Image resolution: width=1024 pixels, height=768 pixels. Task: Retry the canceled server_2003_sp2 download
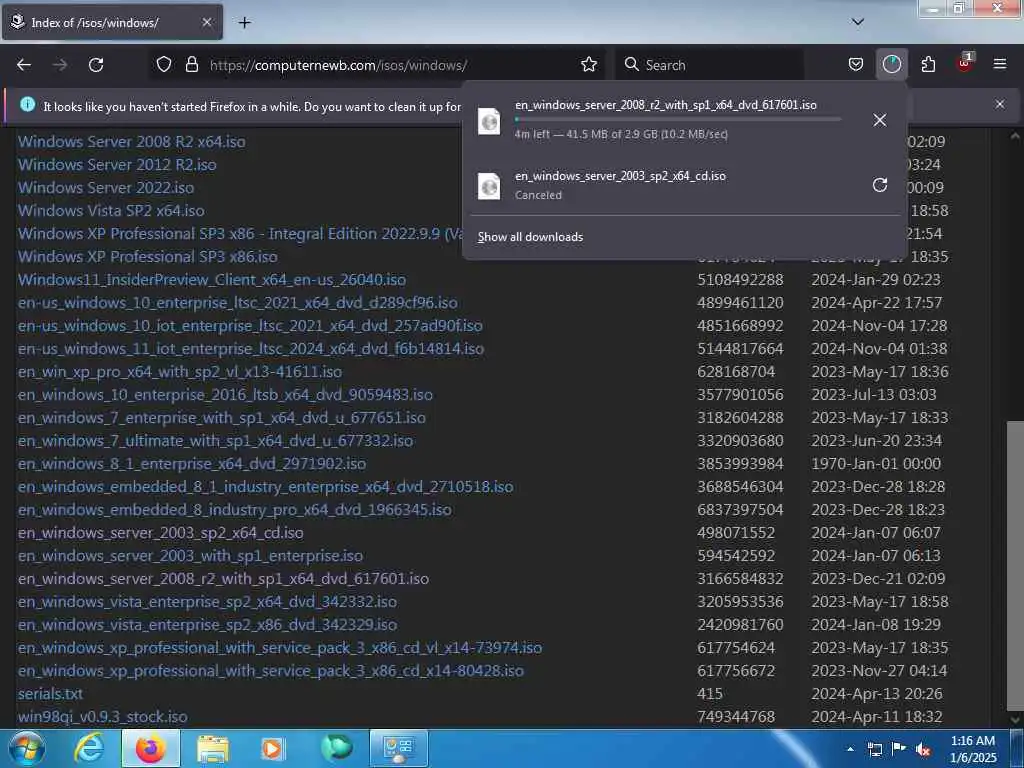pos(880,185)
